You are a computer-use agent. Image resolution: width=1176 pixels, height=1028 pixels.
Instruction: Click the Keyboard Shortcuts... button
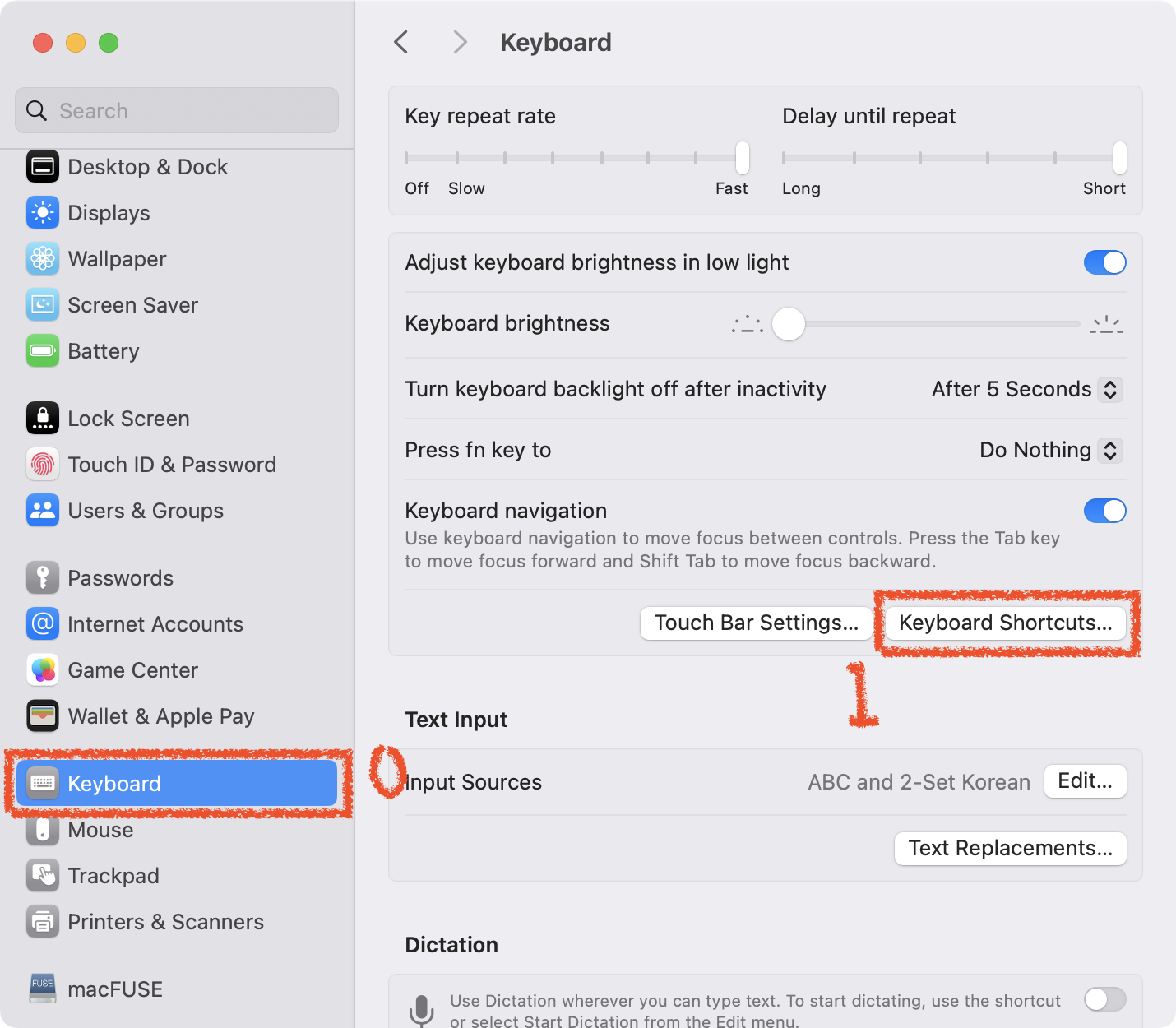point(1005,623)
